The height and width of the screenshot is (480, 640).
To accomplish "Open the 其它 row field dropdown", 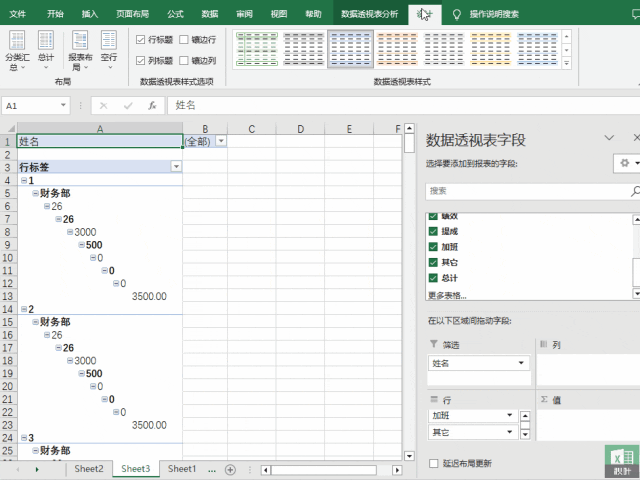I will coord(509,432).
